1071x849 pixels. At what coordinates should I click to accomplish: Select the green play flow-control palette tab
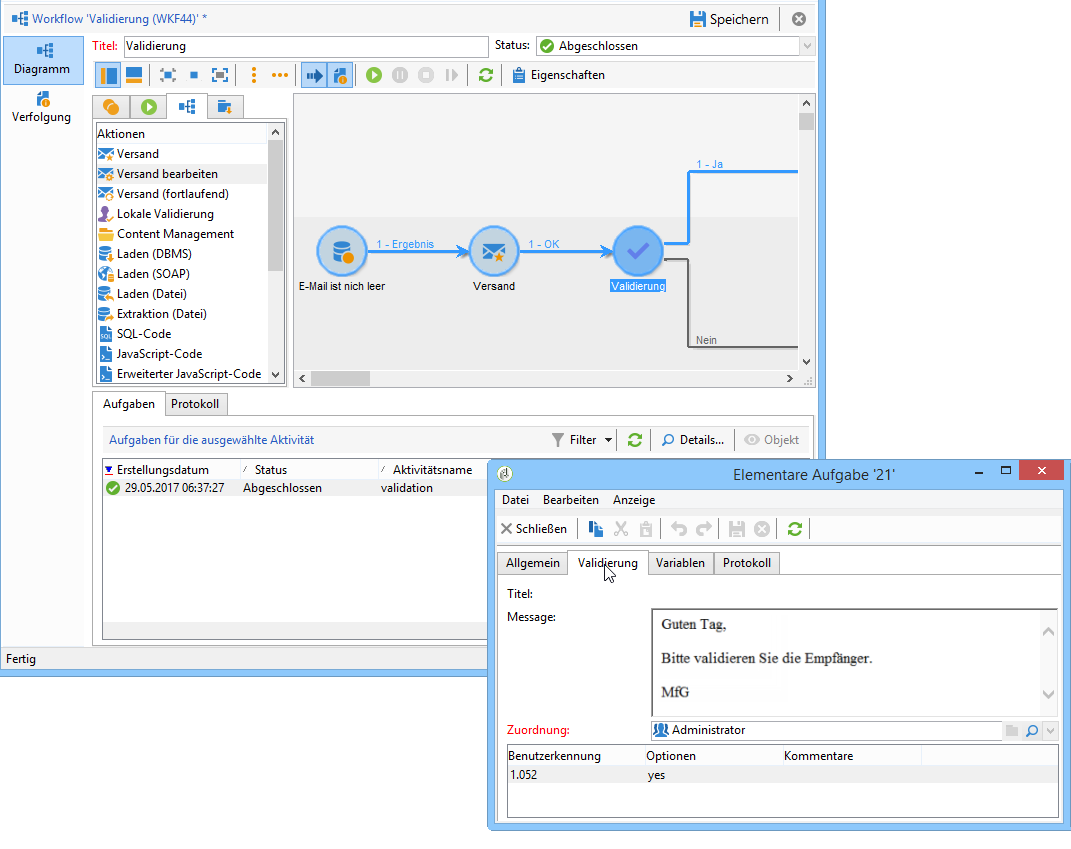(149, 107)
